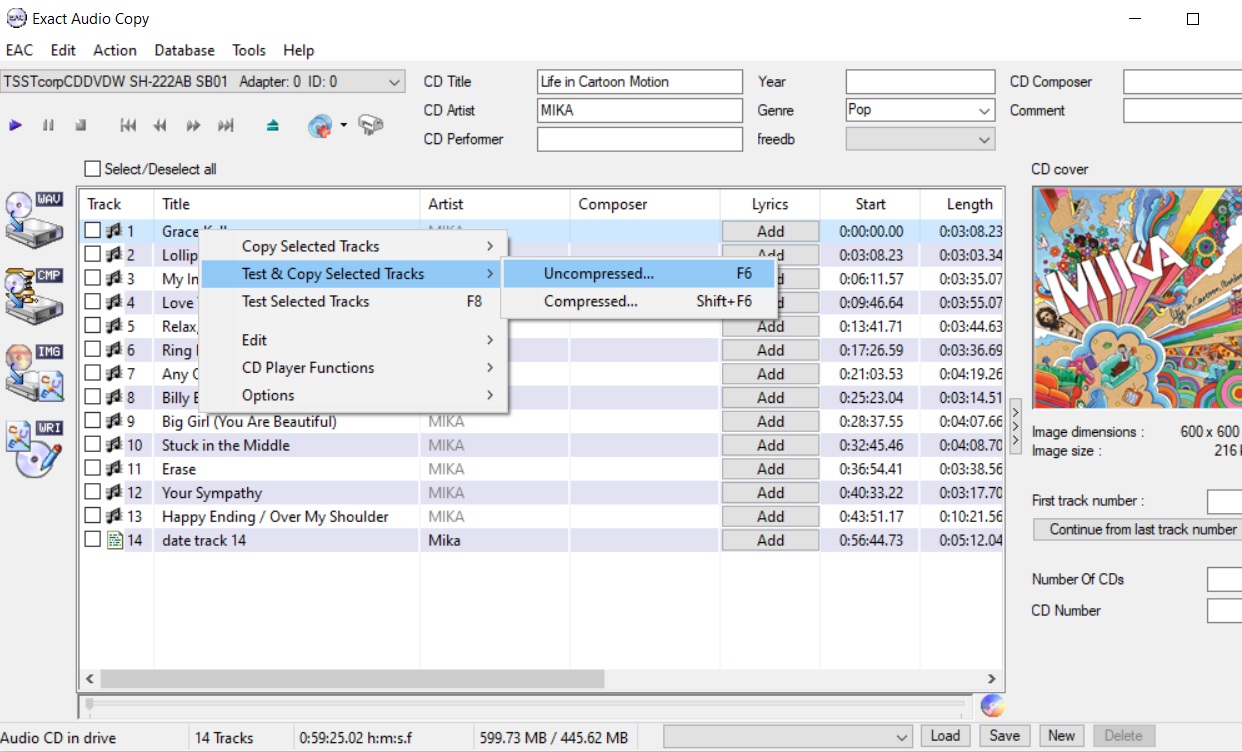The image size is (1242, 752).
Task: Click the MIKA CD cover thumbnail
Action: [x=1137, y=298]
